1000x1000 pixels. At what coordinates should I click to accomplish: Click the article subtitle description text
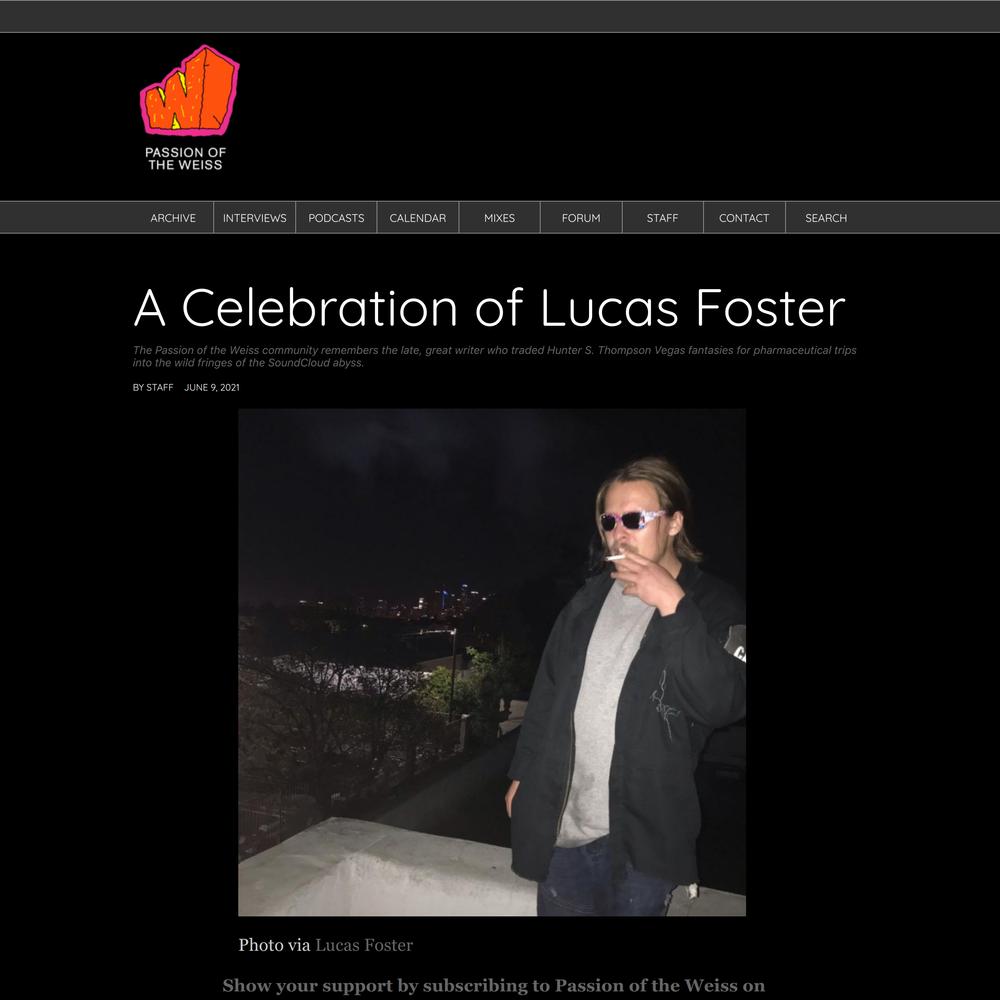pyautogui.click(x=494, y=356)
